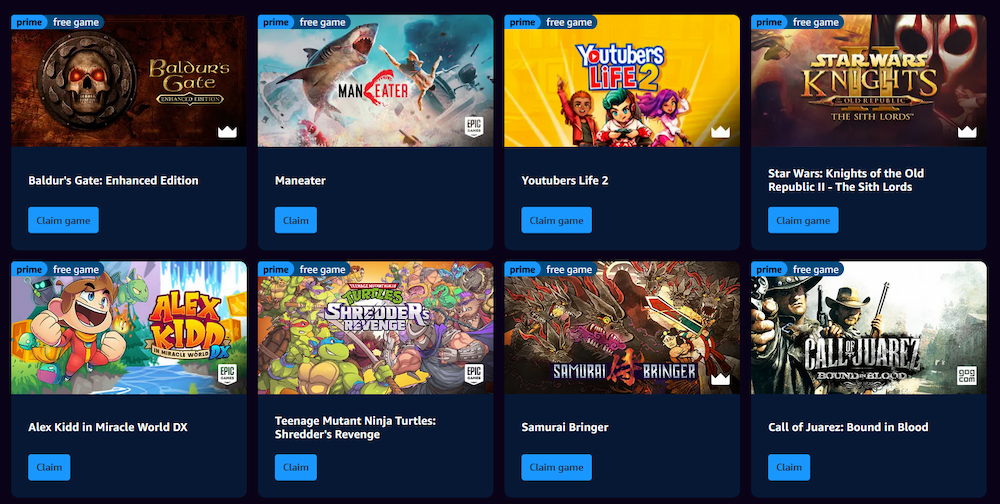Claim Call of Juarez: Bound in Blood

coord(789,467)
